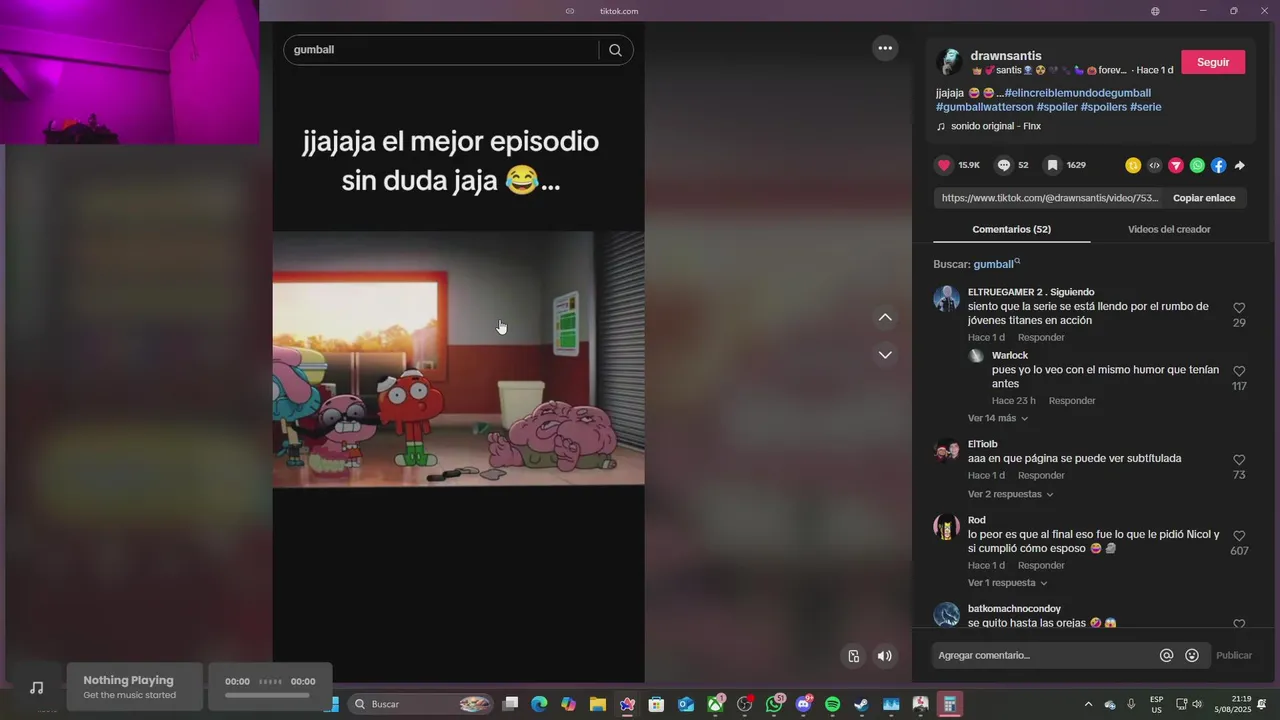Reply to Rod's comment
This screenshot has width=1280, height=720.
tap(1041, 566)
